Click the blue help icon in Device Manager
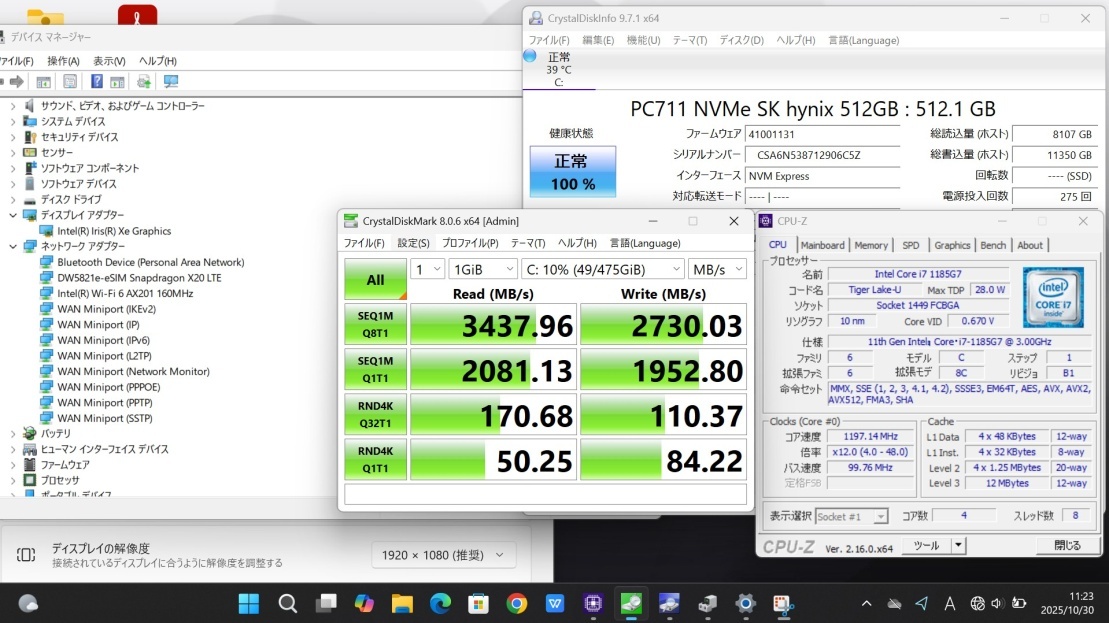Image resolution: width=1109 pixels, height=623 pixels. pyautogui.click(x=97, y=82)
